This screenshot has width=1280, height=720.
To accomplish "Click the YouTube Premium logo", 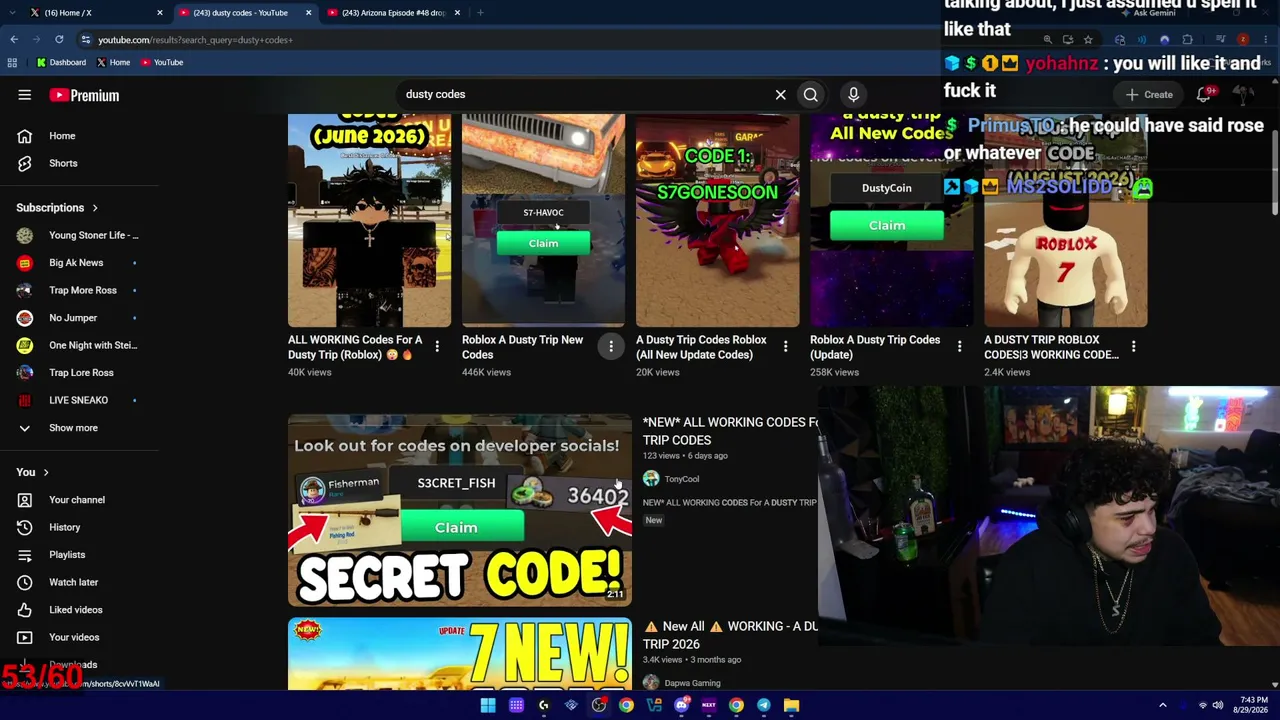I will tap(84, 95).
